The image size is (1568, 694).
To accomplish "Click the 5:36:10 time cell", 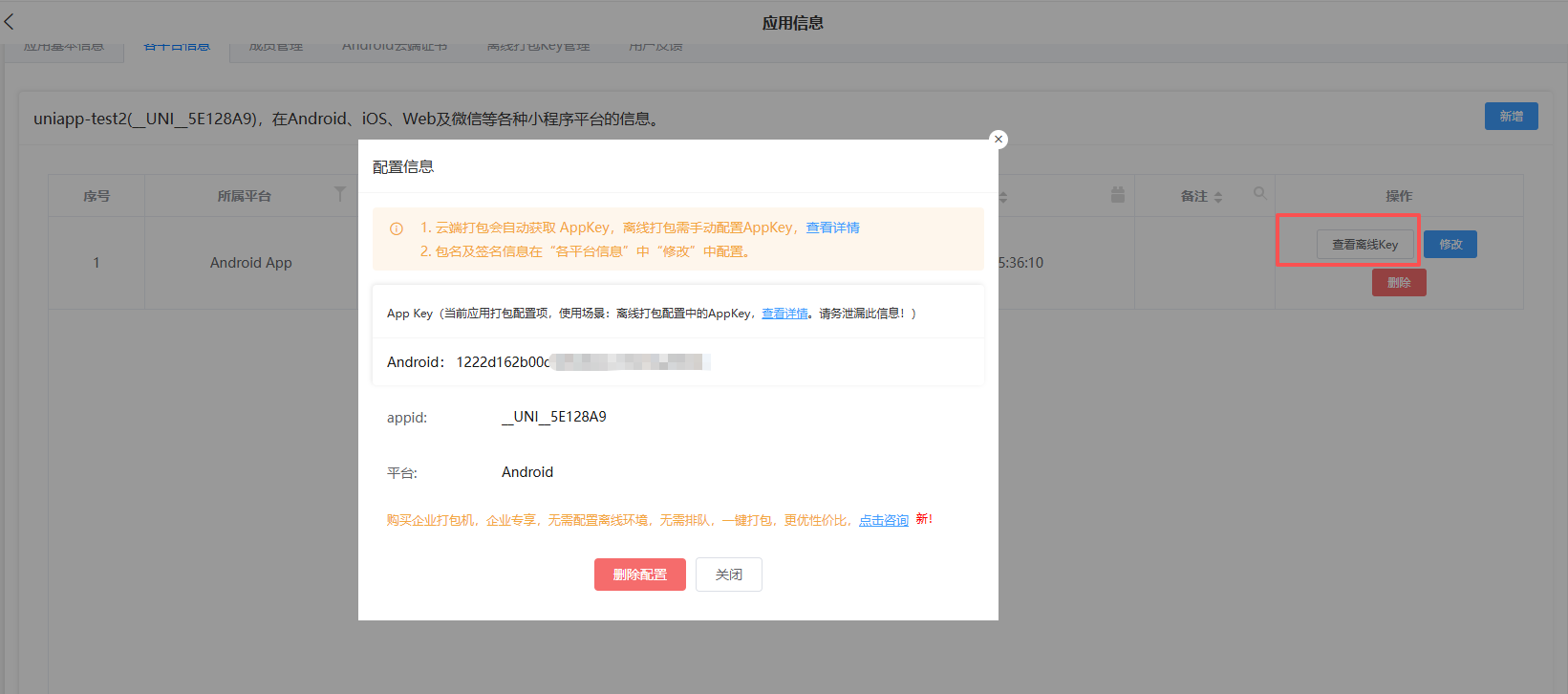I will 1020,263.
